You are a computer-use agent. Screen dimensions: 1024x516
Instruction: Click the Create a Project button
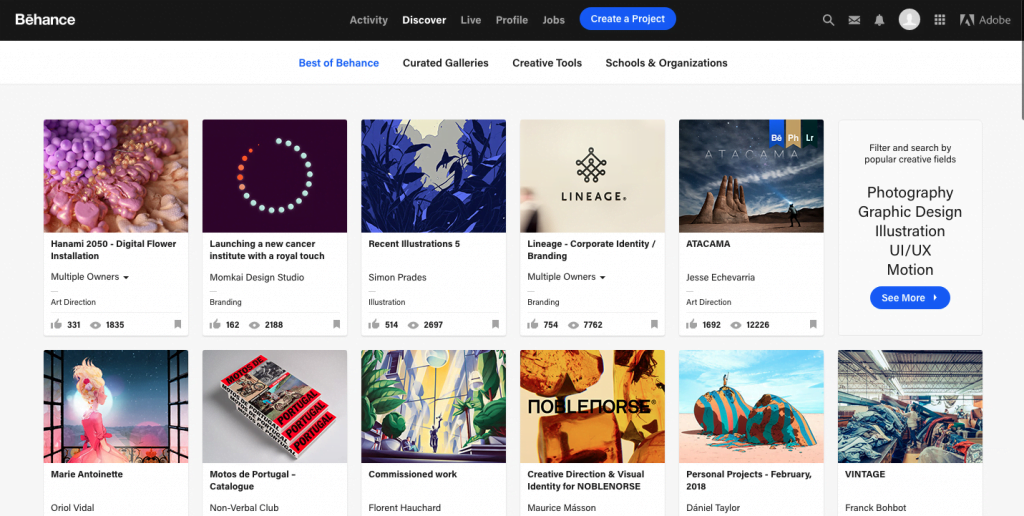[x=628, y=19]
